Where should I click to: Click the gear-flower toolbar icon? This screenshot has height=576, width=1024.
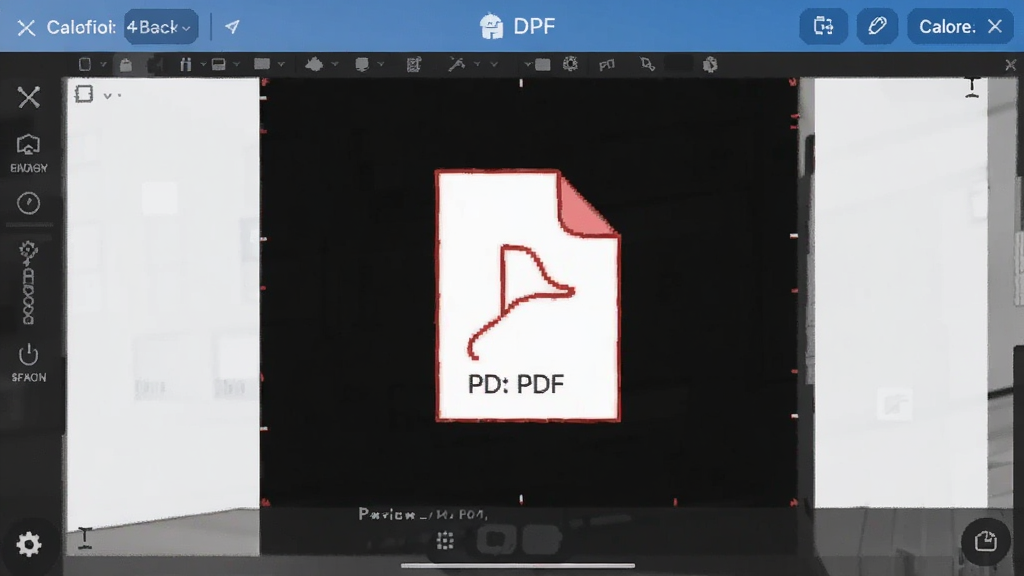pyautogui.click(x=570, y=64)
